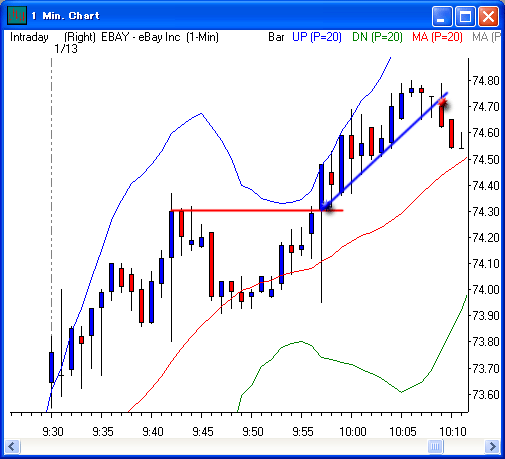Click the 'UP (P=20)' legend label
505x459 pixels.
317,37
